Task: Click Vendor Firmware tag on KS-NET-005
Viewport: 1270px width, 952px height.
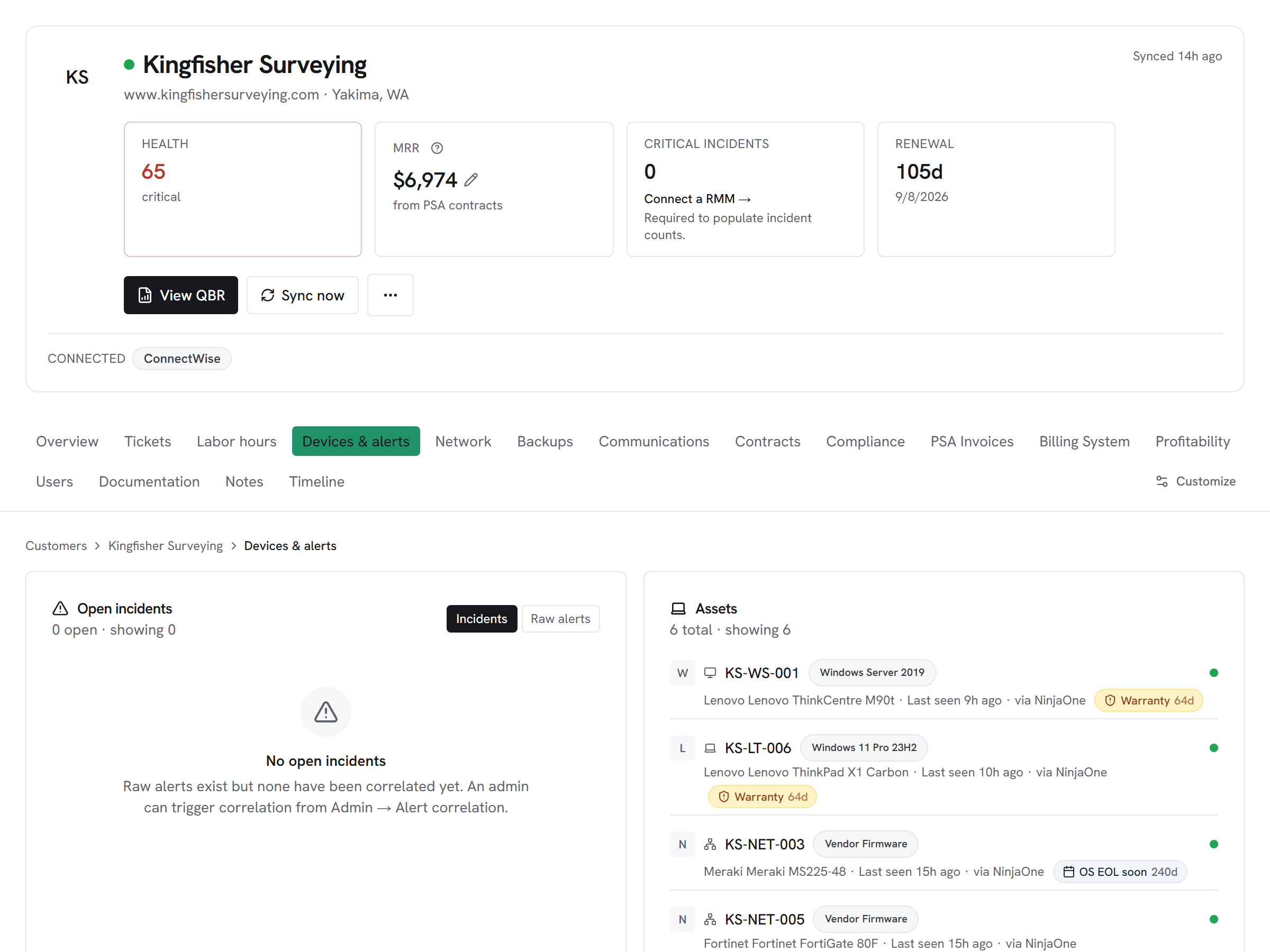Action: tap(866, 919)
